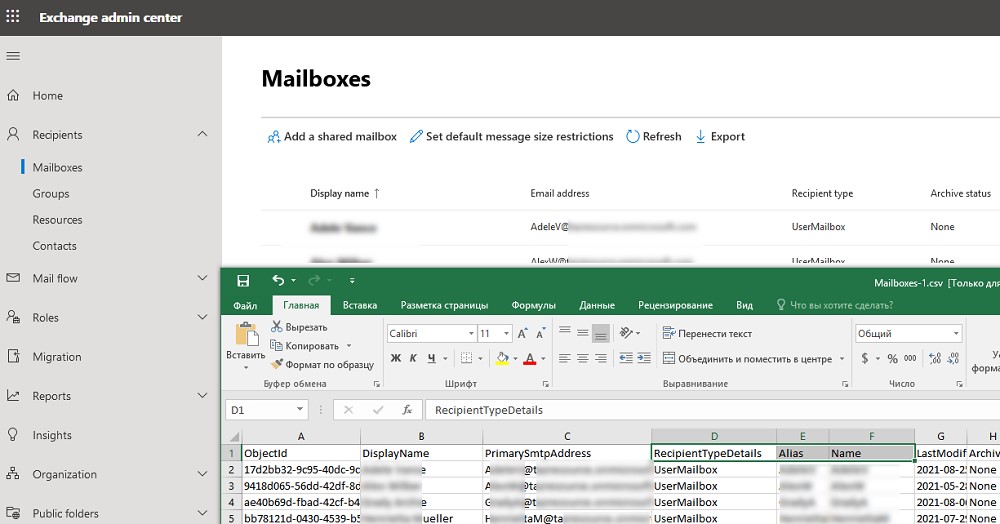Switch to the Вид ribbon tab

point(744,305)
